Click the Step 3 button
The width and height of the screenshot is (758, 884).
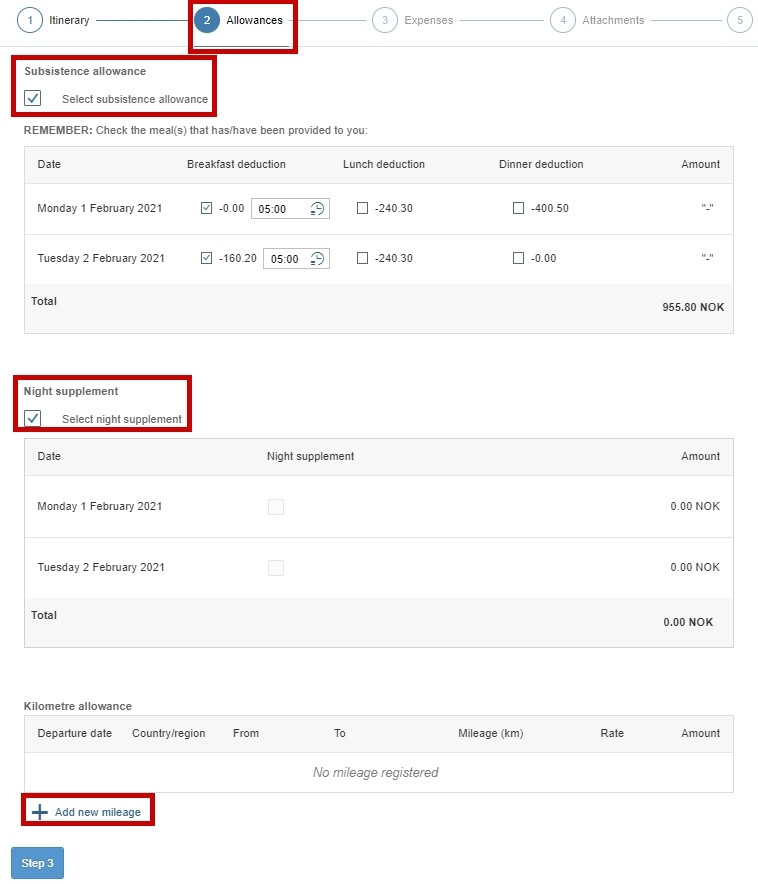37,863
